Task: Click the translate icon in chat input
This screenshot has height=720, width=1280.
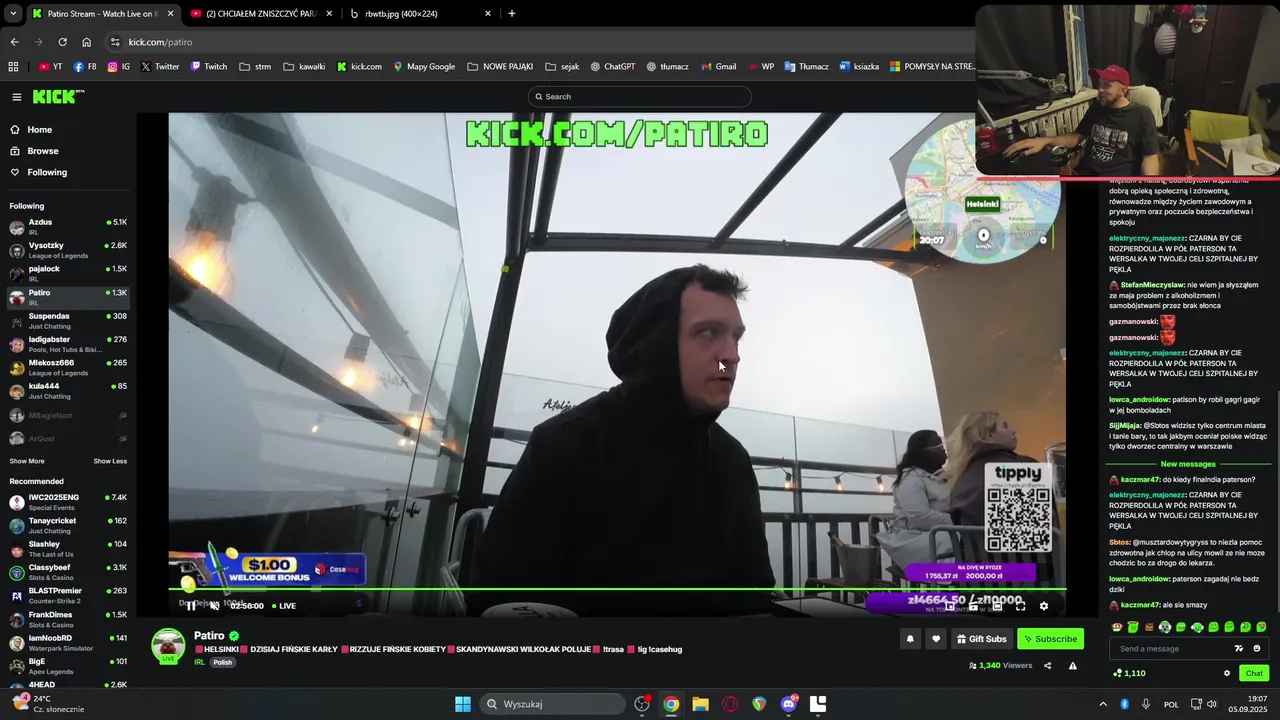Action: tap(1240, 649)
